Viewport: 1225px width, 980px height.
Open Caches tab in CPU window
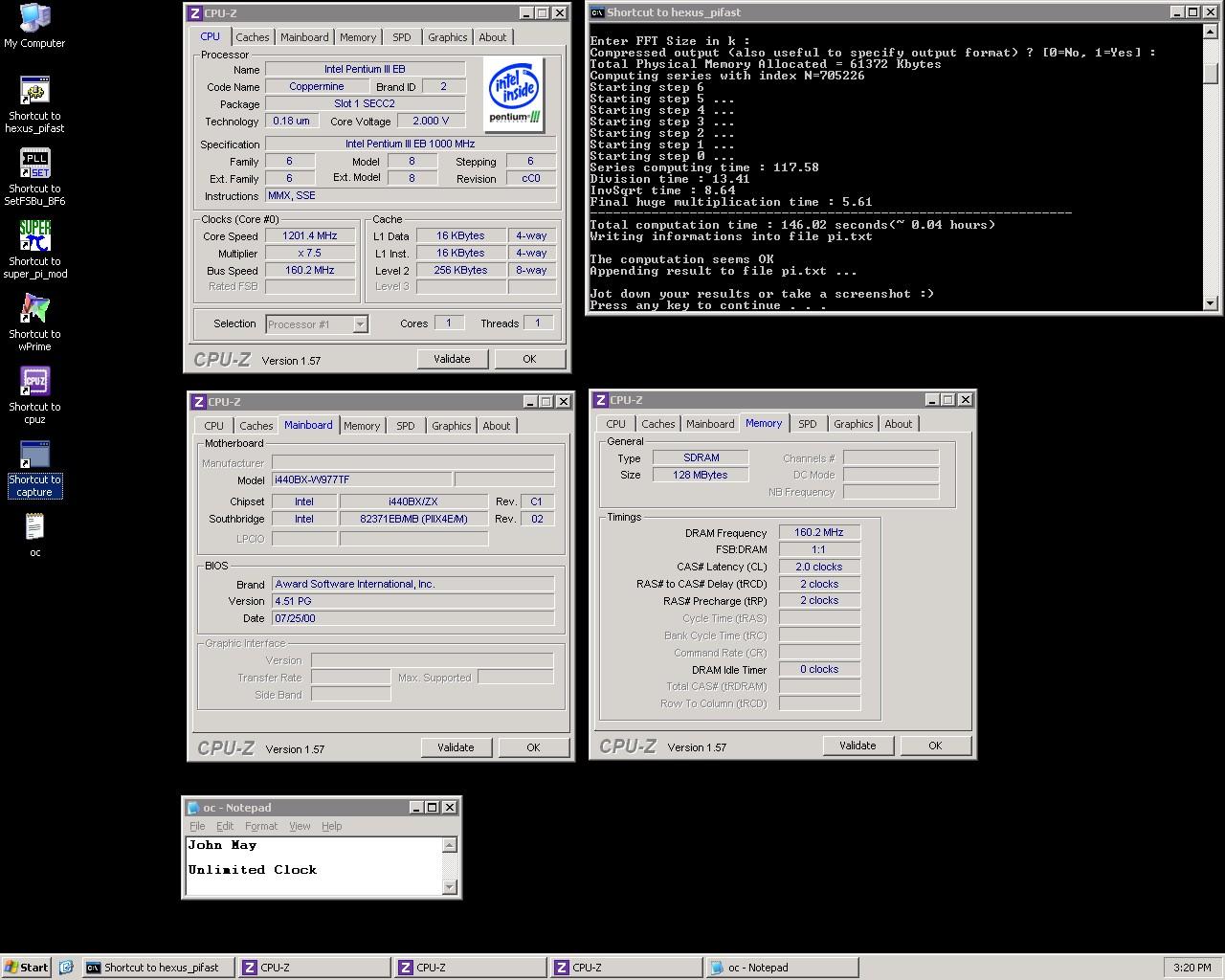pos(253,37)
